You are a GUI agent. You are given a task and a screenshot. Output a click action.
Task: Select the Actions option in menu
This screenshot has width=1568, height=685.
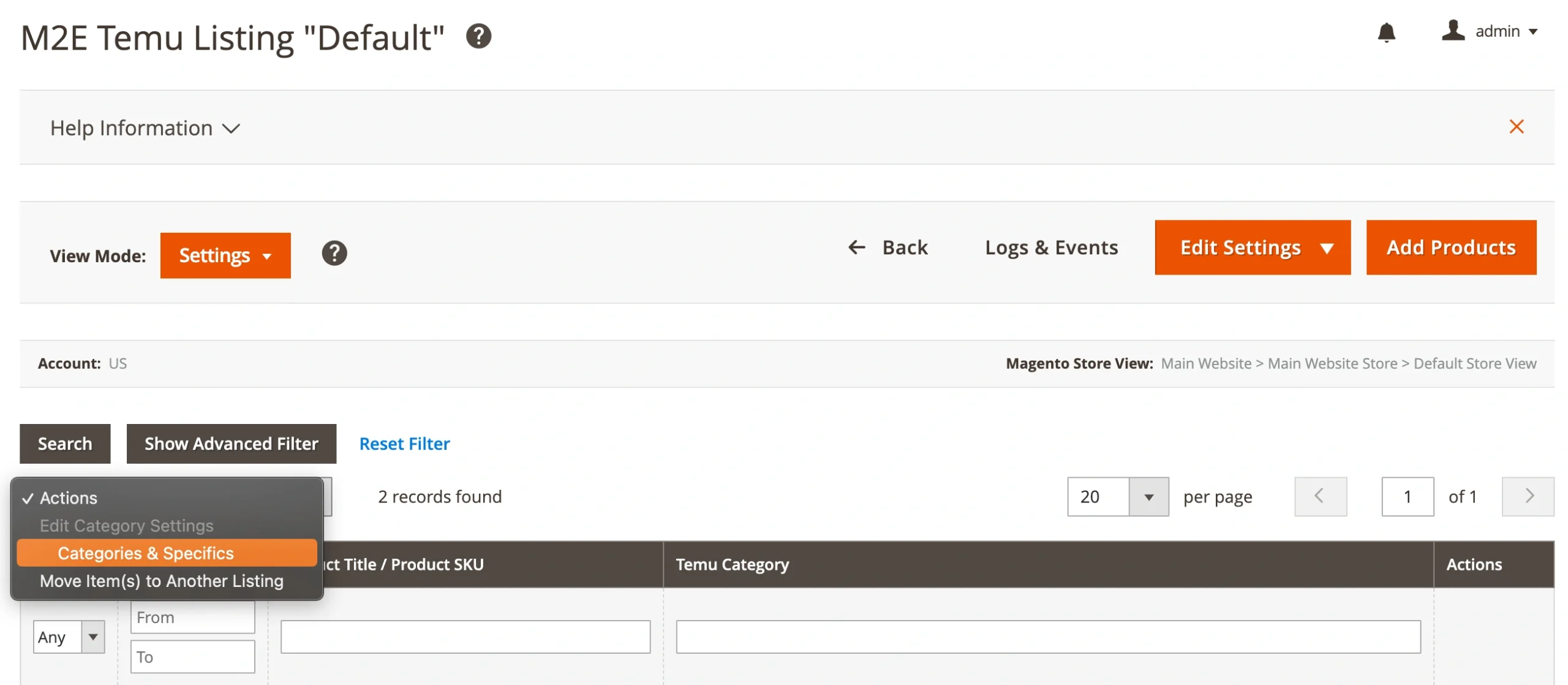pos(69,498)
